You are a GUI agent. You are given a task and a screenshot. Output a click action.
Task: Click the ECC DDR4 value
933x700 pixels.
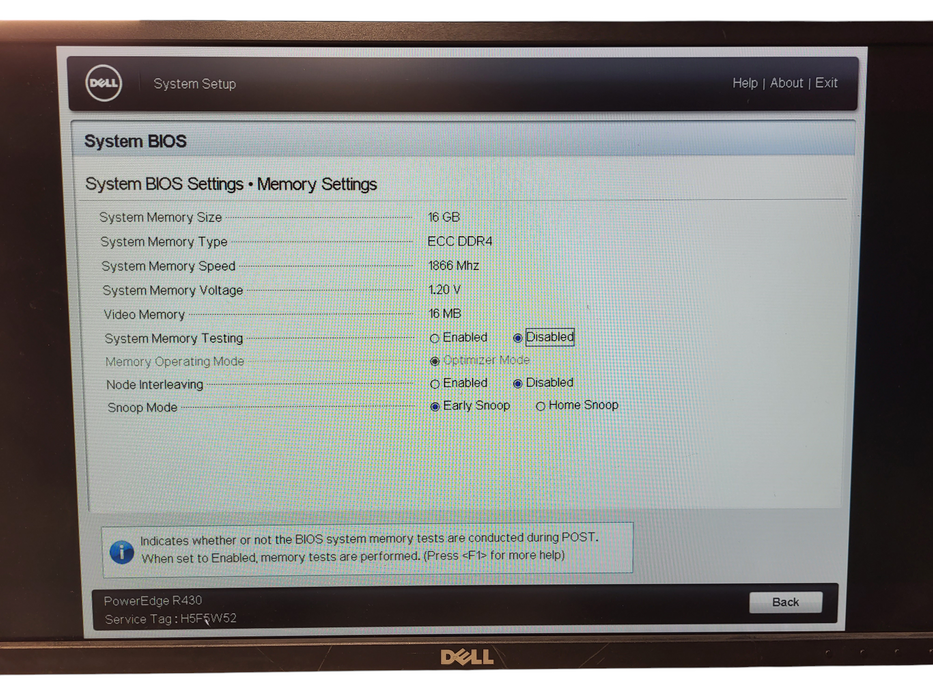[460, 241]
